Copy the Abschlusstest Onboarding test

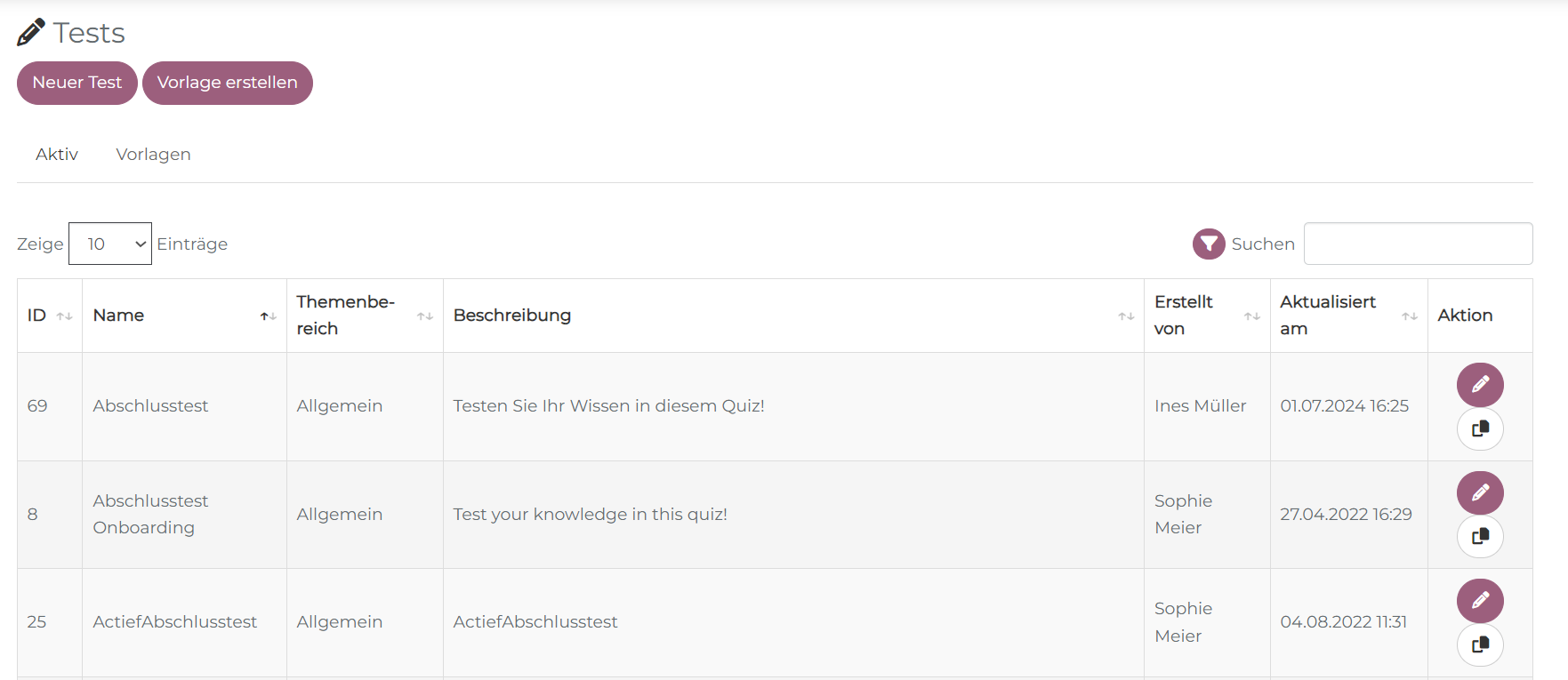pos(1480,537)
